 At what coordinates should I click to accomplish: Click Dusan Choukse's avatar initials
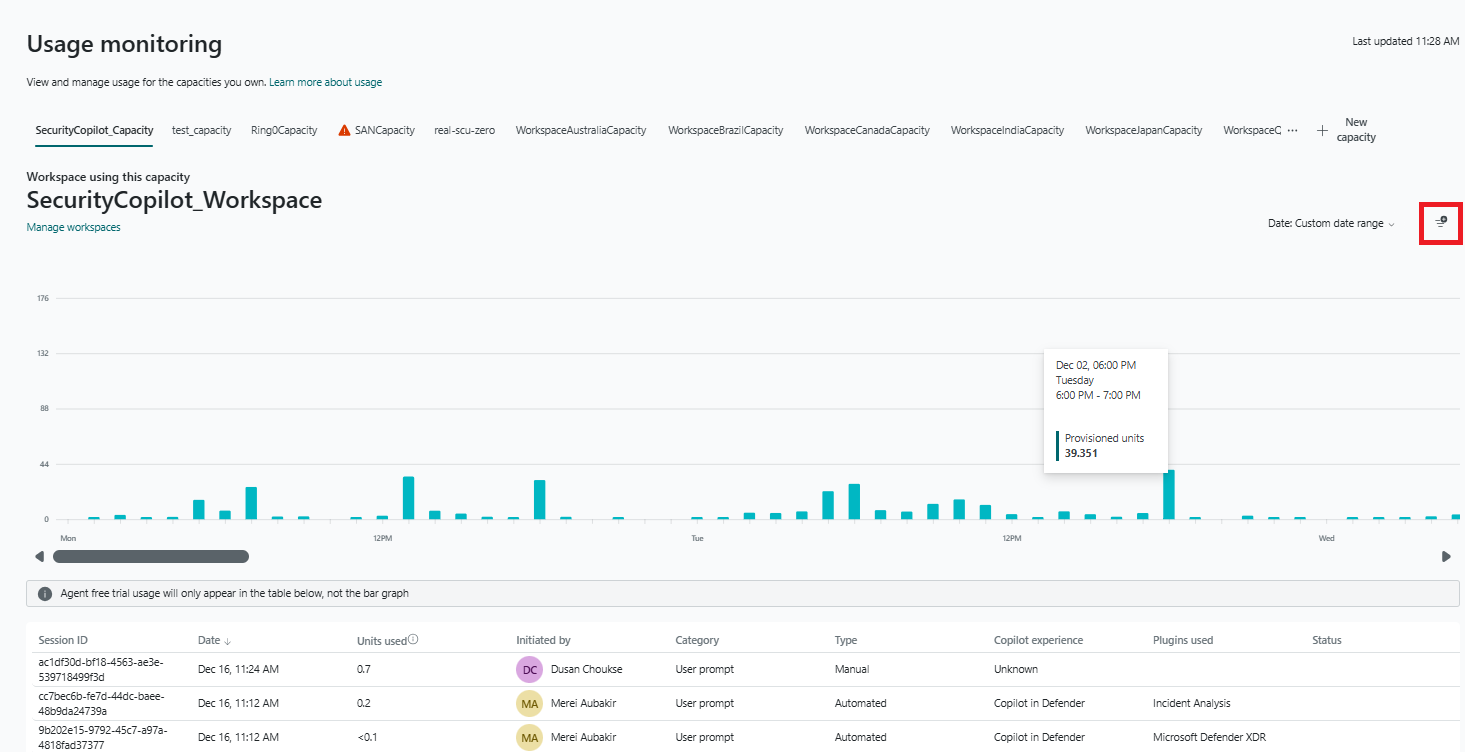[x=529, y=669]
